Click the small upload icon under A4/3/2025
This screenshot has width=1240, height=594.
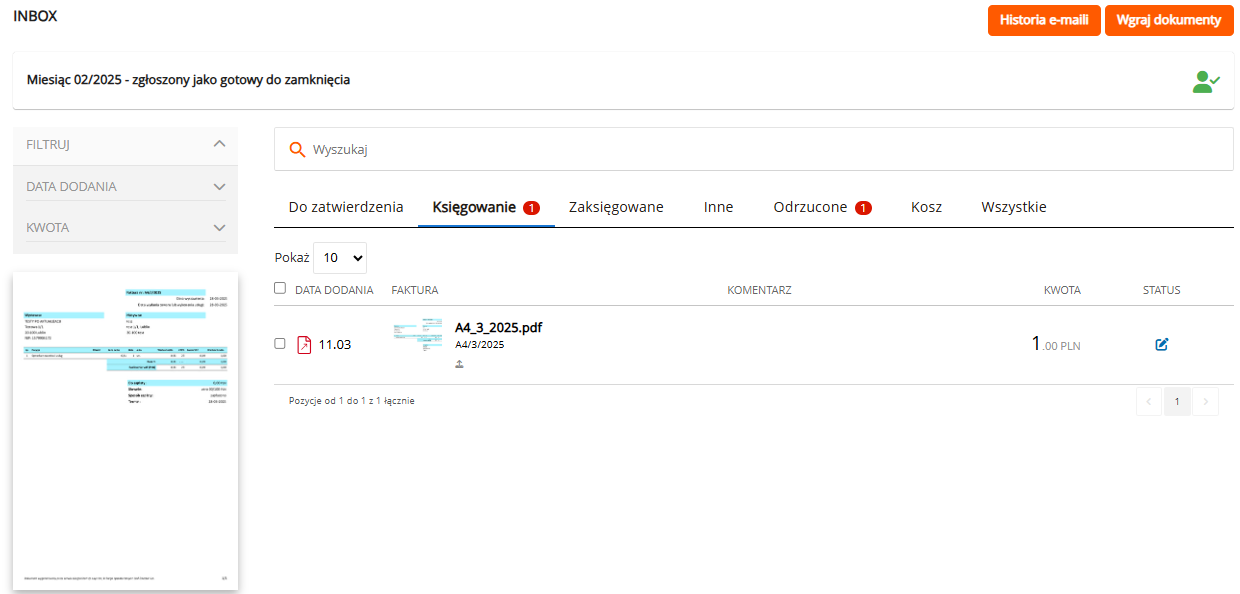click(459, 364)
